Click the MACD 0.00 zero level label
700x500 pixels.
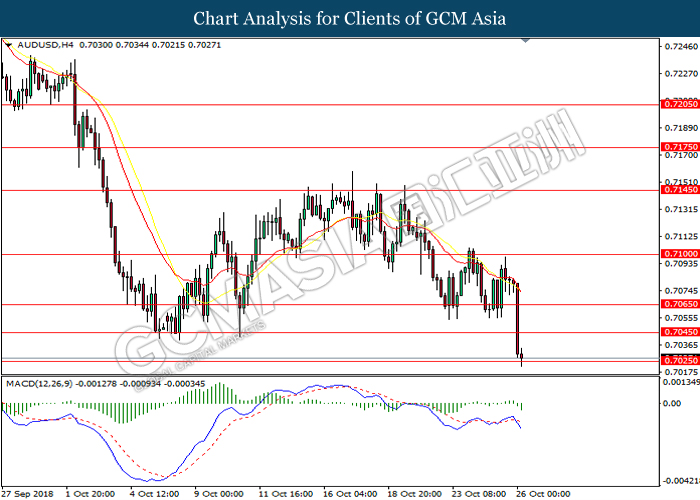(672, 403)
